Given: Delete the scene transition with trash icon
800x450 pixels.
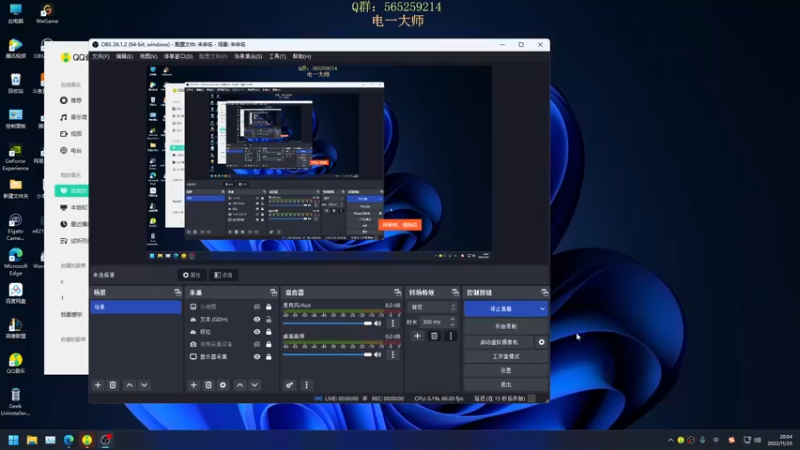Looking at the screenshot, I should [x=434, y=336].
